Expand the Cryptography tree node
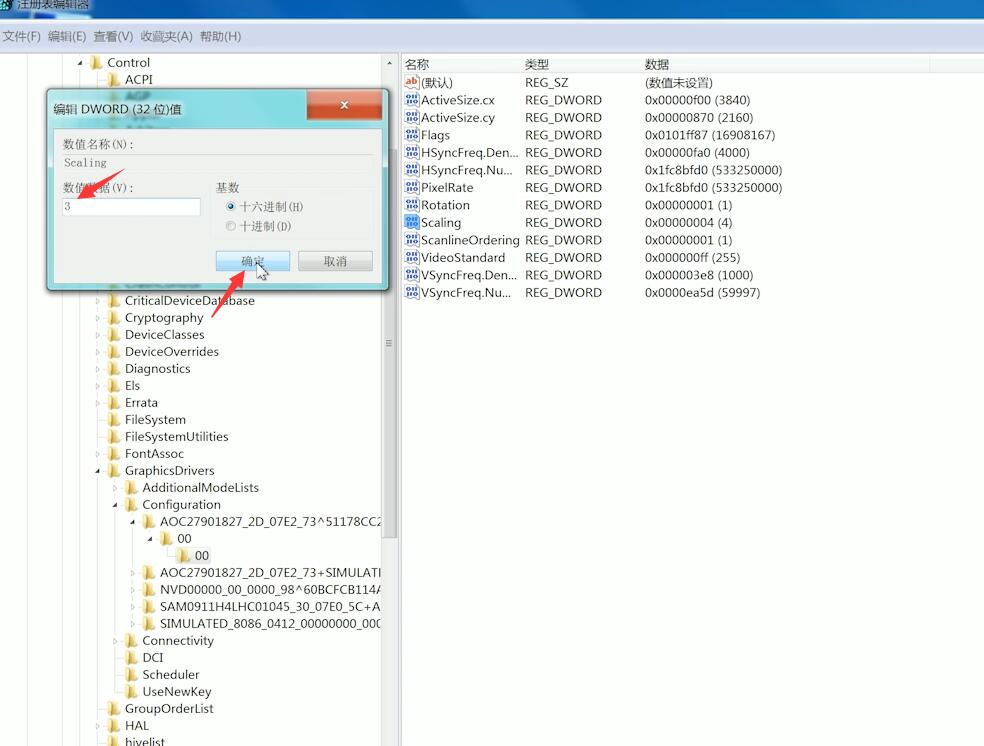This screenshot has height=746, width=984. pos(98,318)
